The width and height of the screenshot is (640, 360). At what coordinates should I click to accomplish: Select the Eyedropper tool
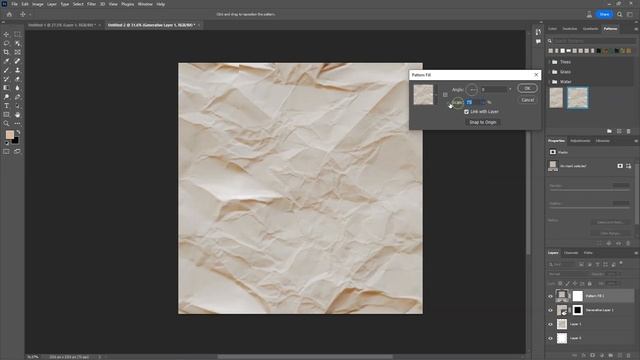pyautogui.click(x=6, y=61)
